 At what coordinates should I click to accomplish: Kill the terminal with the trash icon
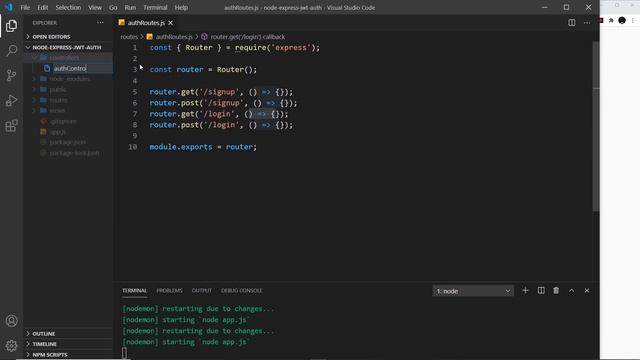coord(556,291)
